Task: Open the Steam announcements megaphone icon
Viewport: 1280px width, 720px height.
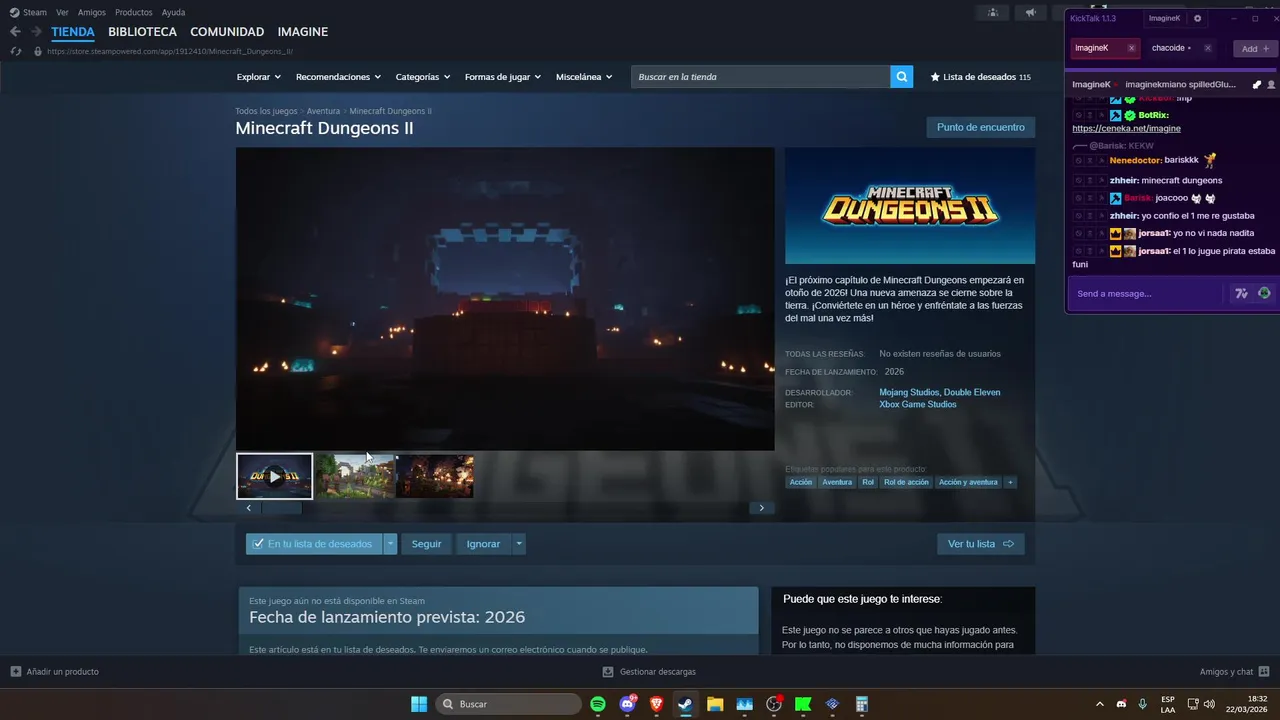Action: point(1030,12)
